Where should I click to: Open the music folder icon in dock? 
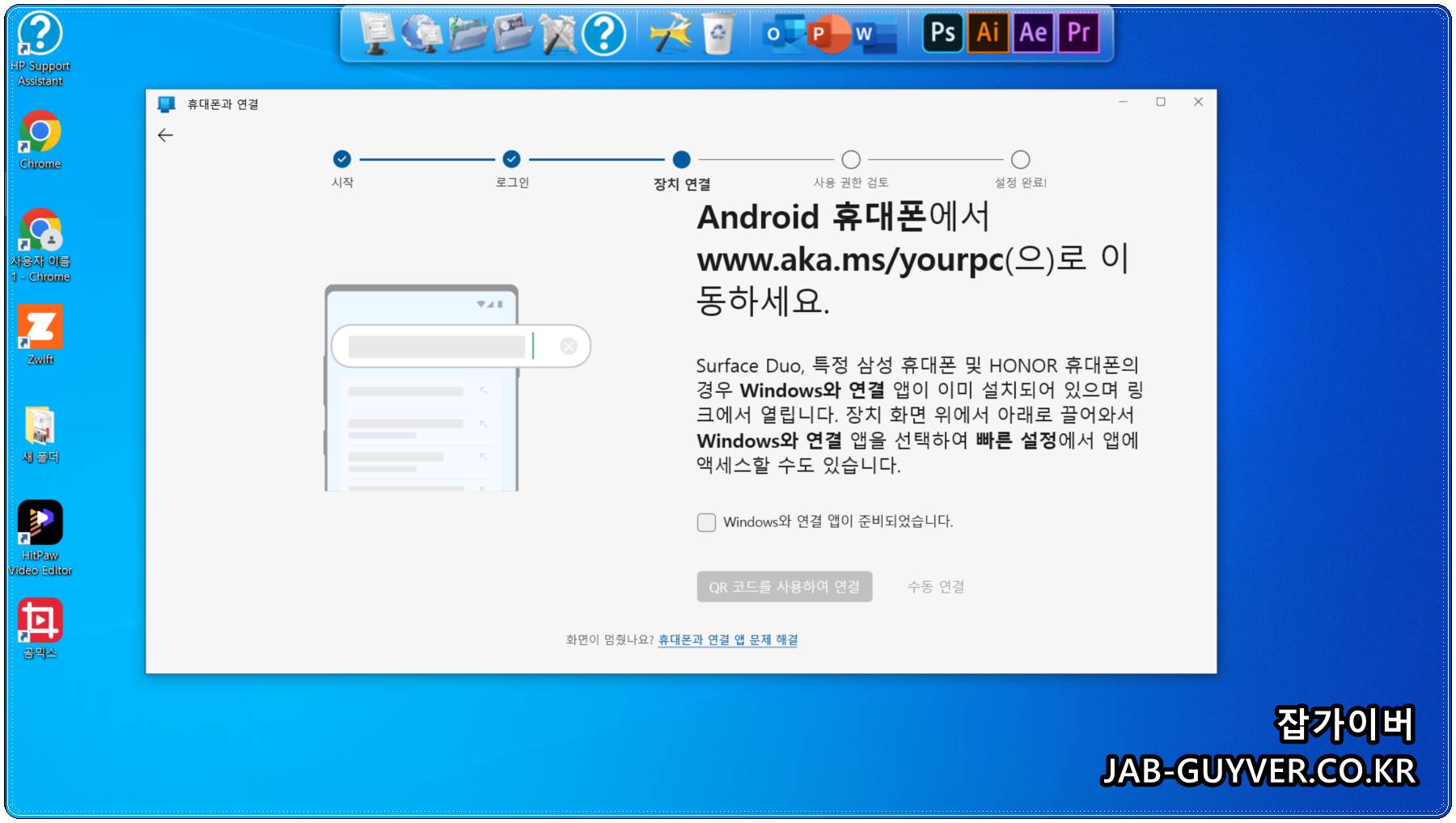(468, 34)
